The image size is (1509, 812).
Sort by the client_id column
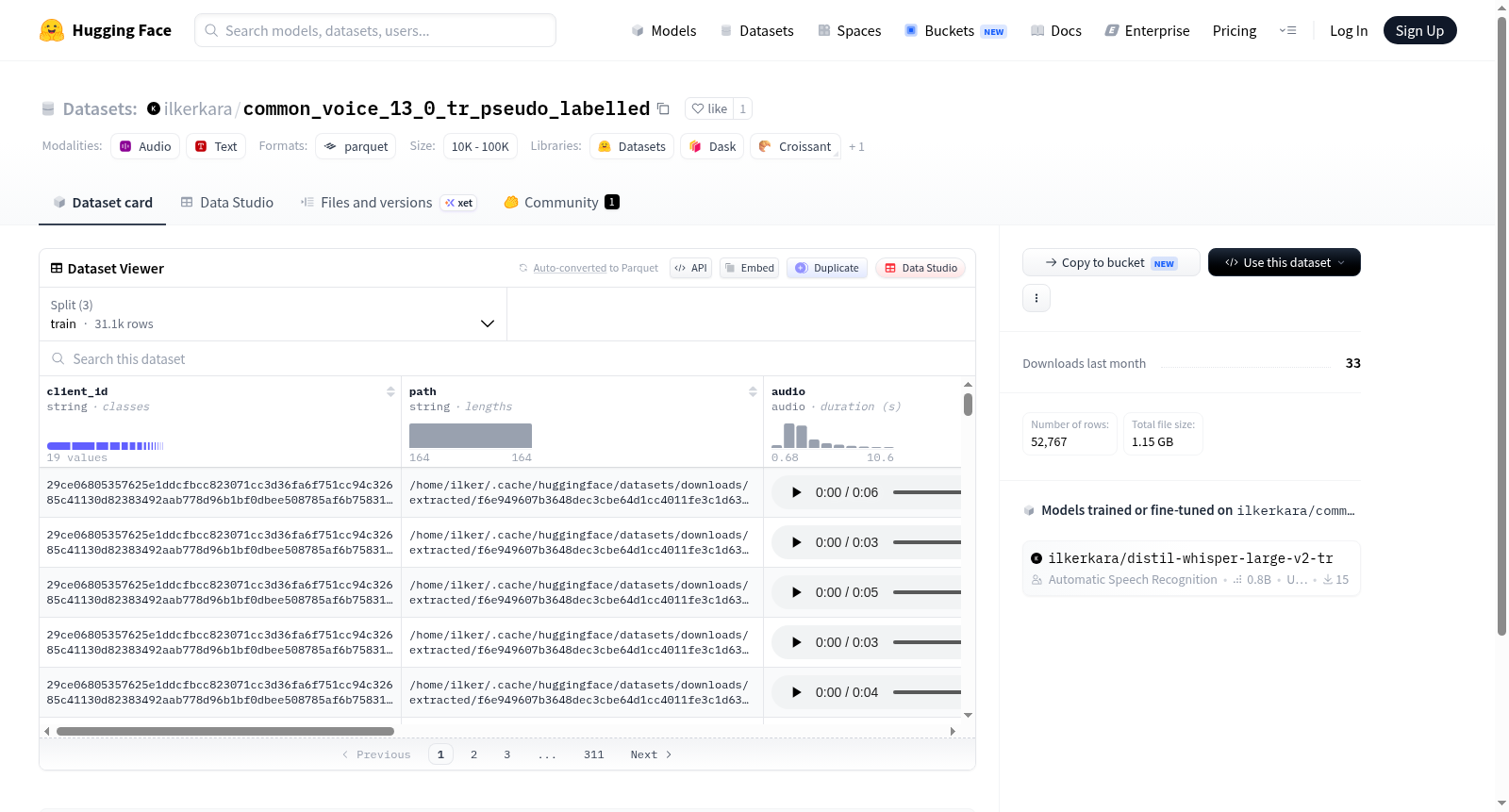[x=390, y=391]
